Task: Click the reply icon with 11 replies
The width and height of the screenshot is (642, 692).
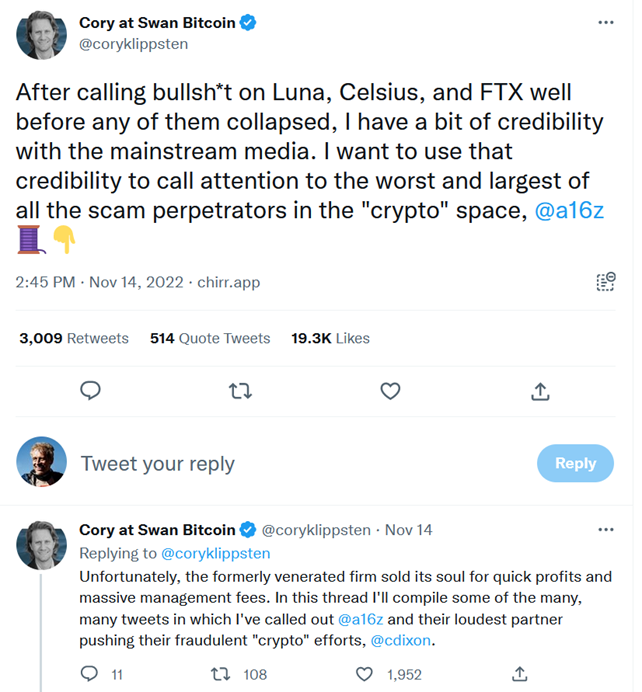Action: [x=90, y=674]
